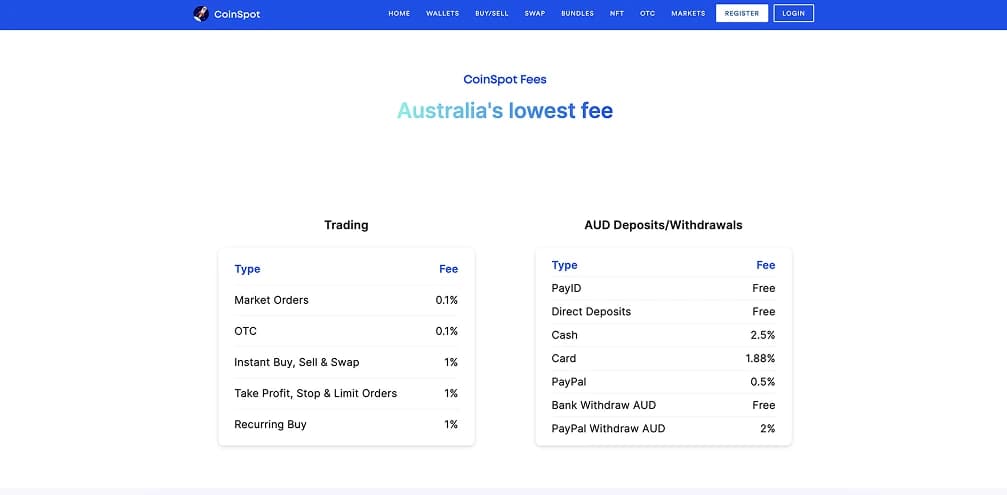Click the 'Trading' table heading
Viewport: 1007px width, 495px height.
(x=346, y=225)
